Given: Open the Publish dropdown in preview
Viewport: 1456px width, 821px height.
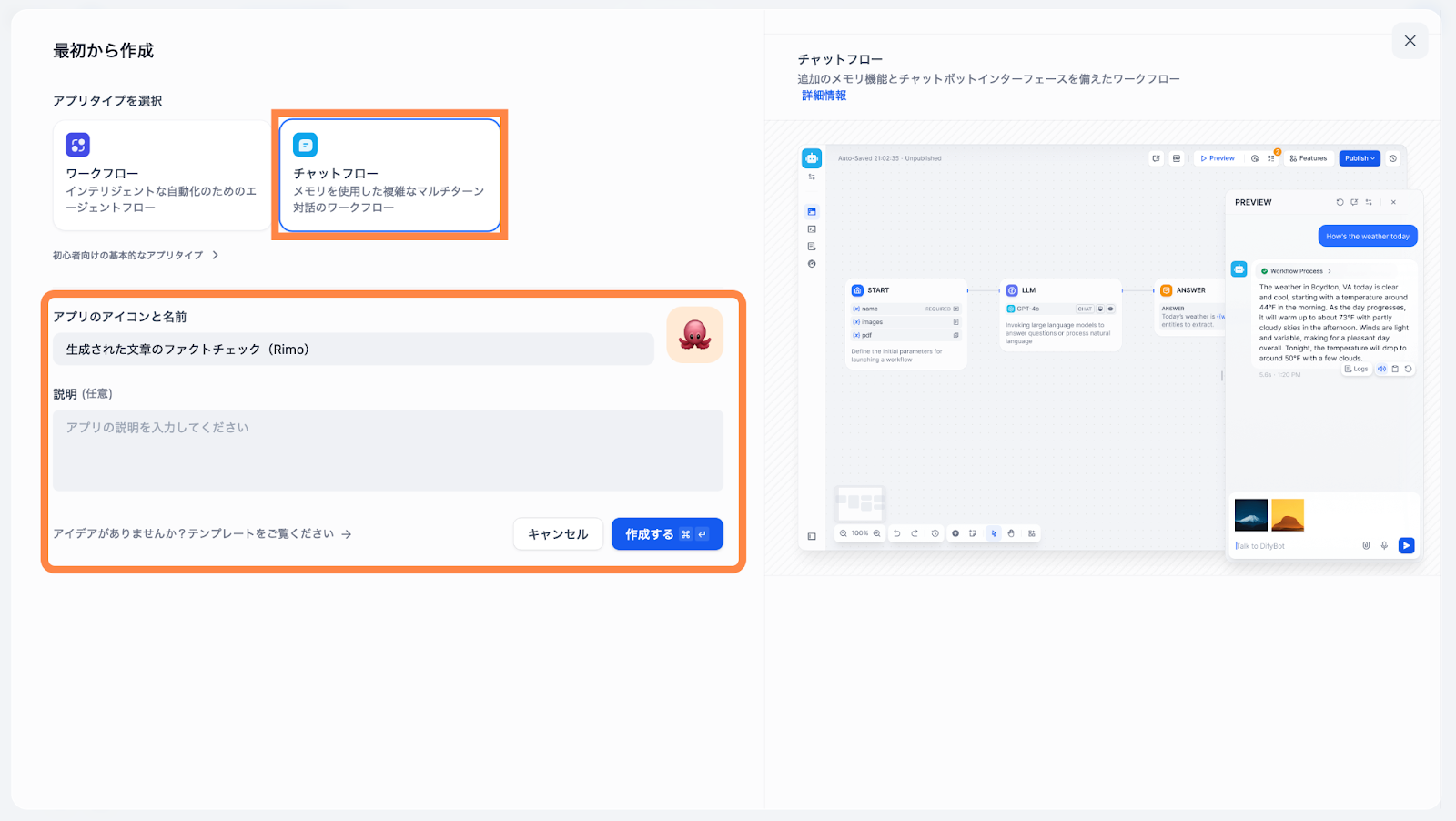Looking at the screenshot, I should tap(1360, 158).
